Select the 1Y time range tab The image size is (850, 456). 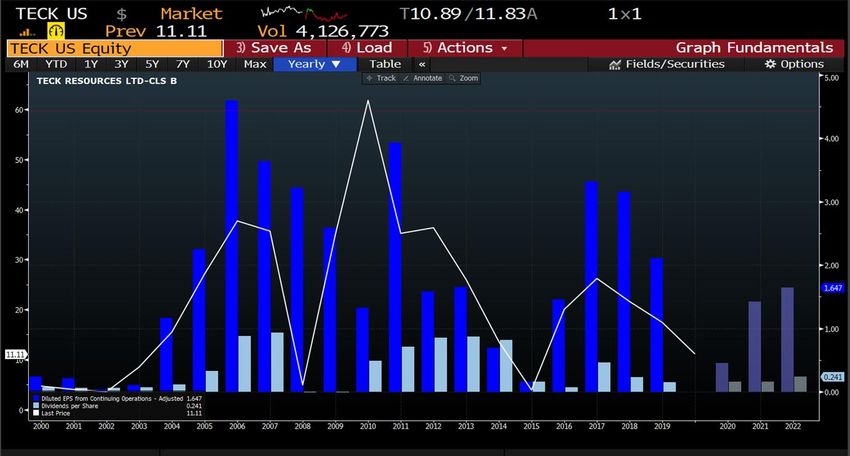tap(91, 64)
